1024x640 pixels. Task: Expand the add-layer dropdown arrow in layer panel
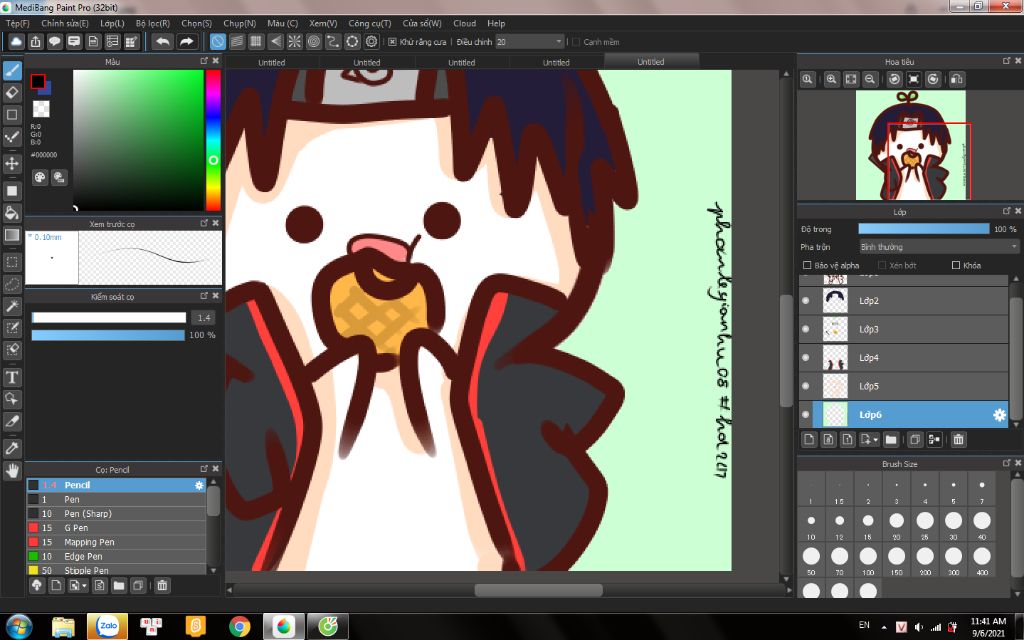pos(876,440)
